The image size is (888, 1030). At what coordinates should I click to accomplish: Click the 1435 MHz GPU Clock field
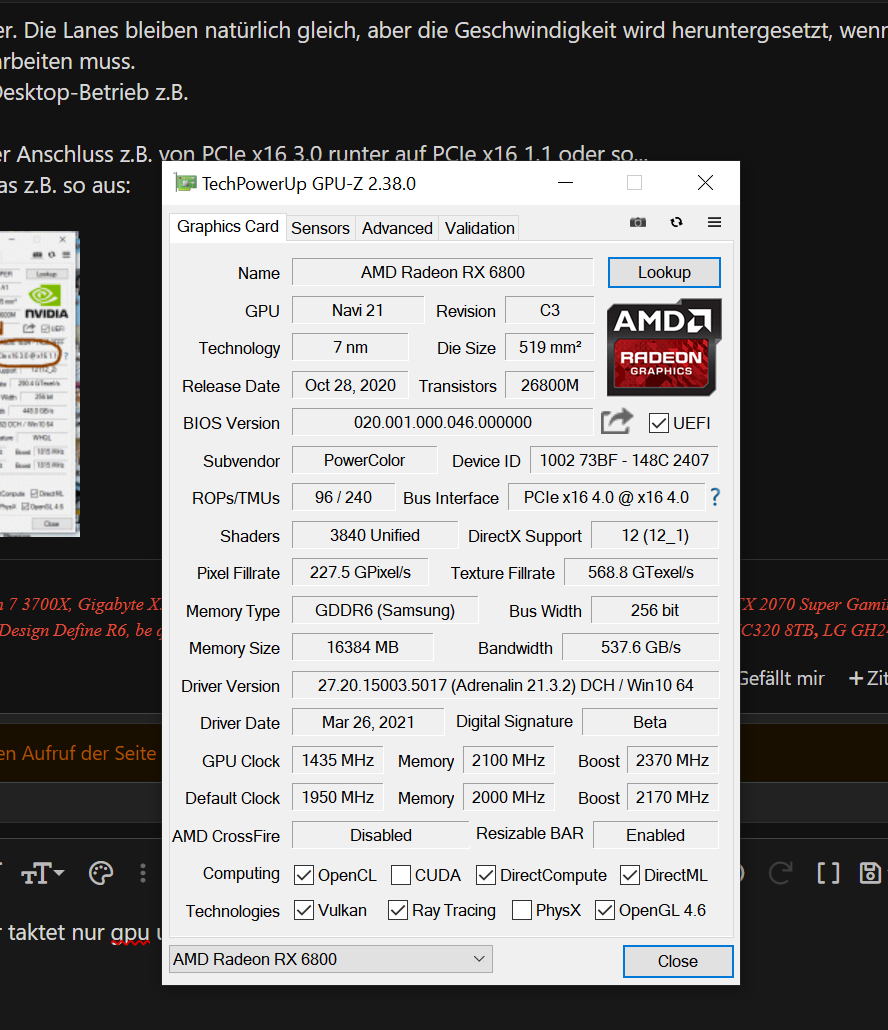[x=338, y=760]
